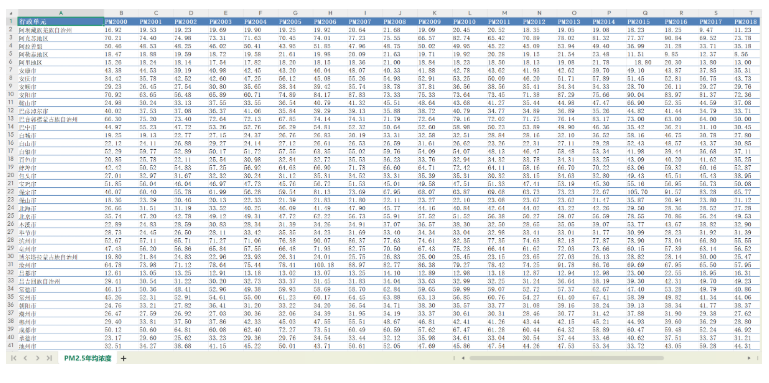Click the PM2008 header cell

(400, 22)
